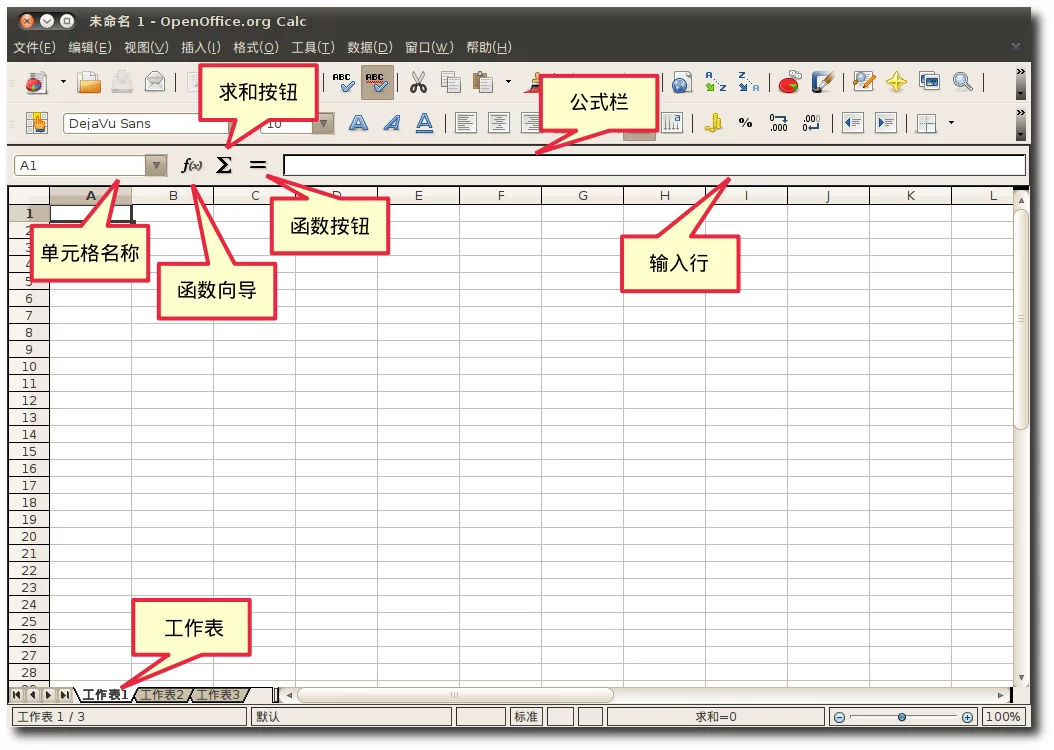Click the horizontal scrollbar thumb
This screenshot has height=750, width=1054.
455,695
